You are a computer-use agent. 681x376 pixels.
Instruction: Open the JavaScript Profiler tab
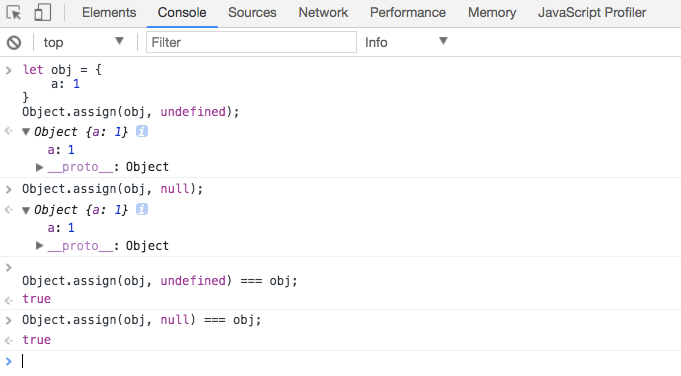click(592, 13)
